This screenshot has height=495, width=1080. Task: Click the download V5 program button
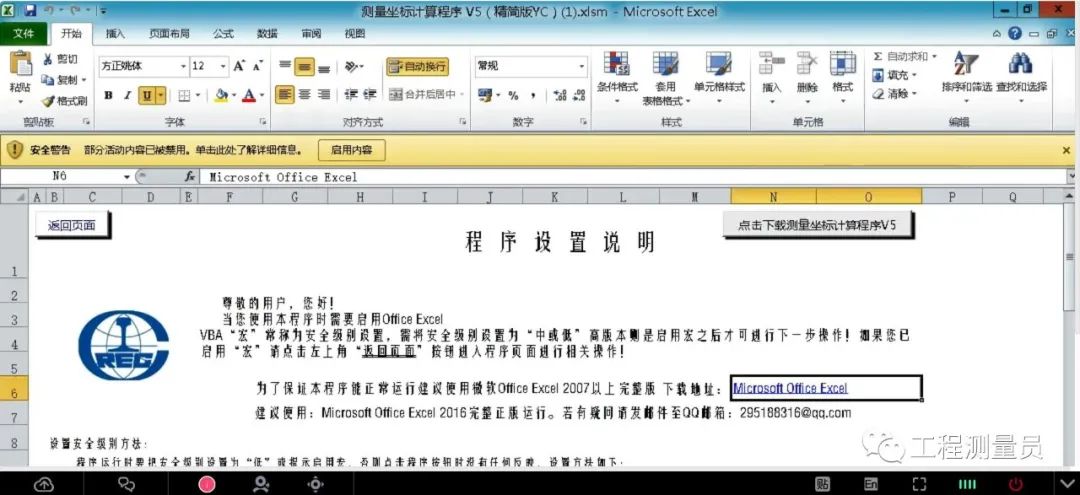pyautogui.click(x=817, y=225)
